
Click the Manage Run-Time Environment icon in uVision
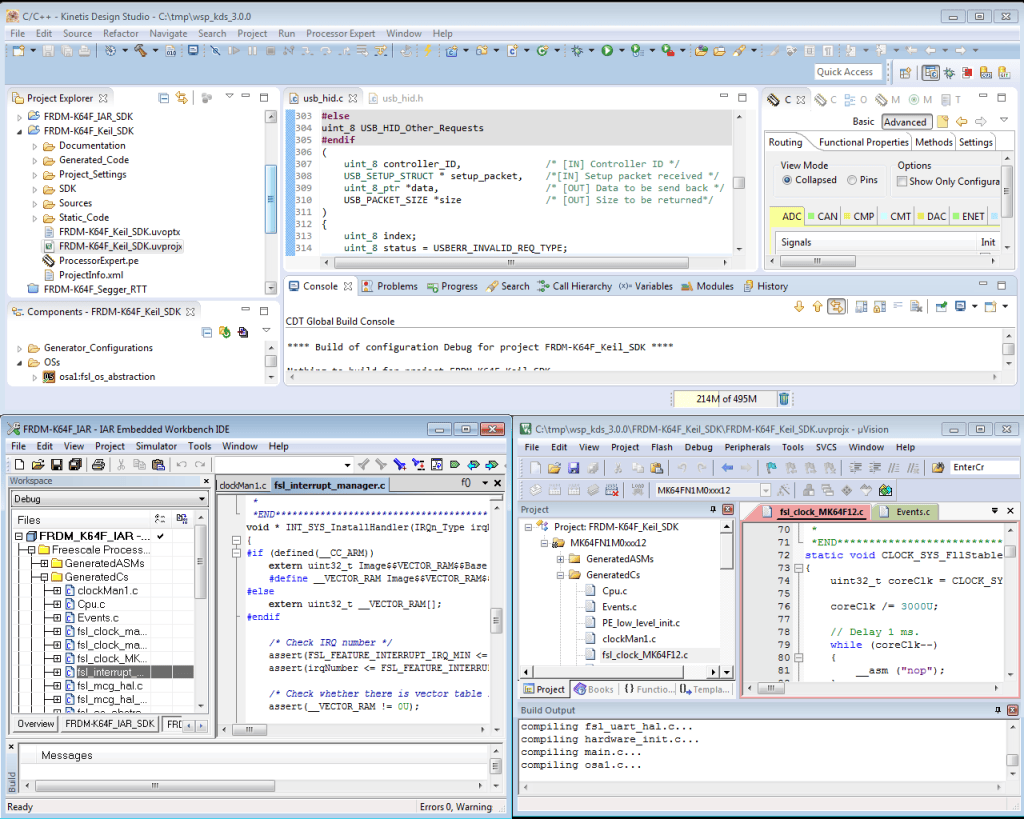[x=886, y=490]
